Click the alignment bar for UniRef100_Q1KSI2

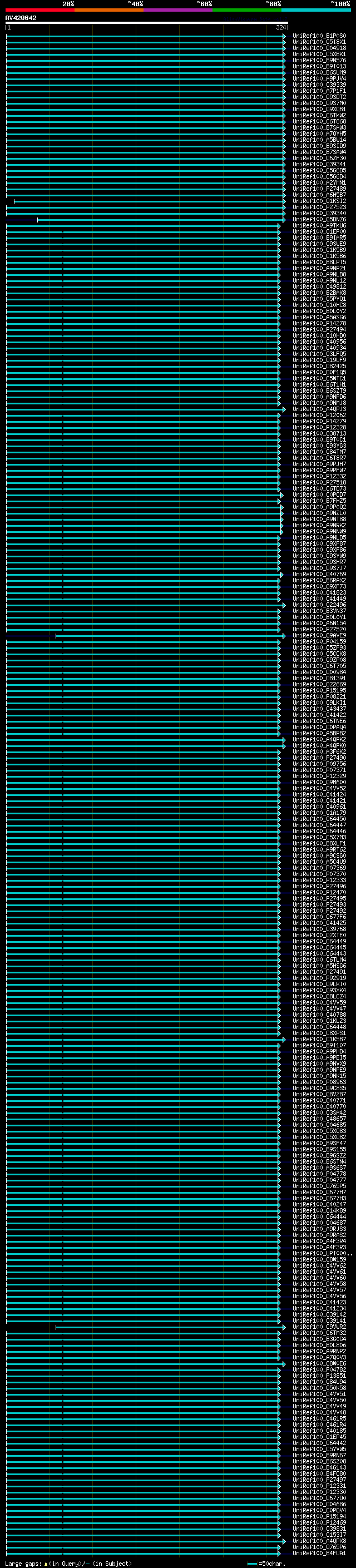[150, 201]
